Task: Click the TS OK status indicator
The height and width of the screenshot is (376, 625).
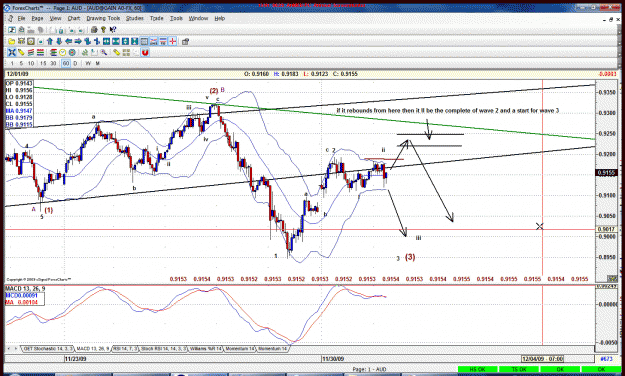Action: point(519,370)
